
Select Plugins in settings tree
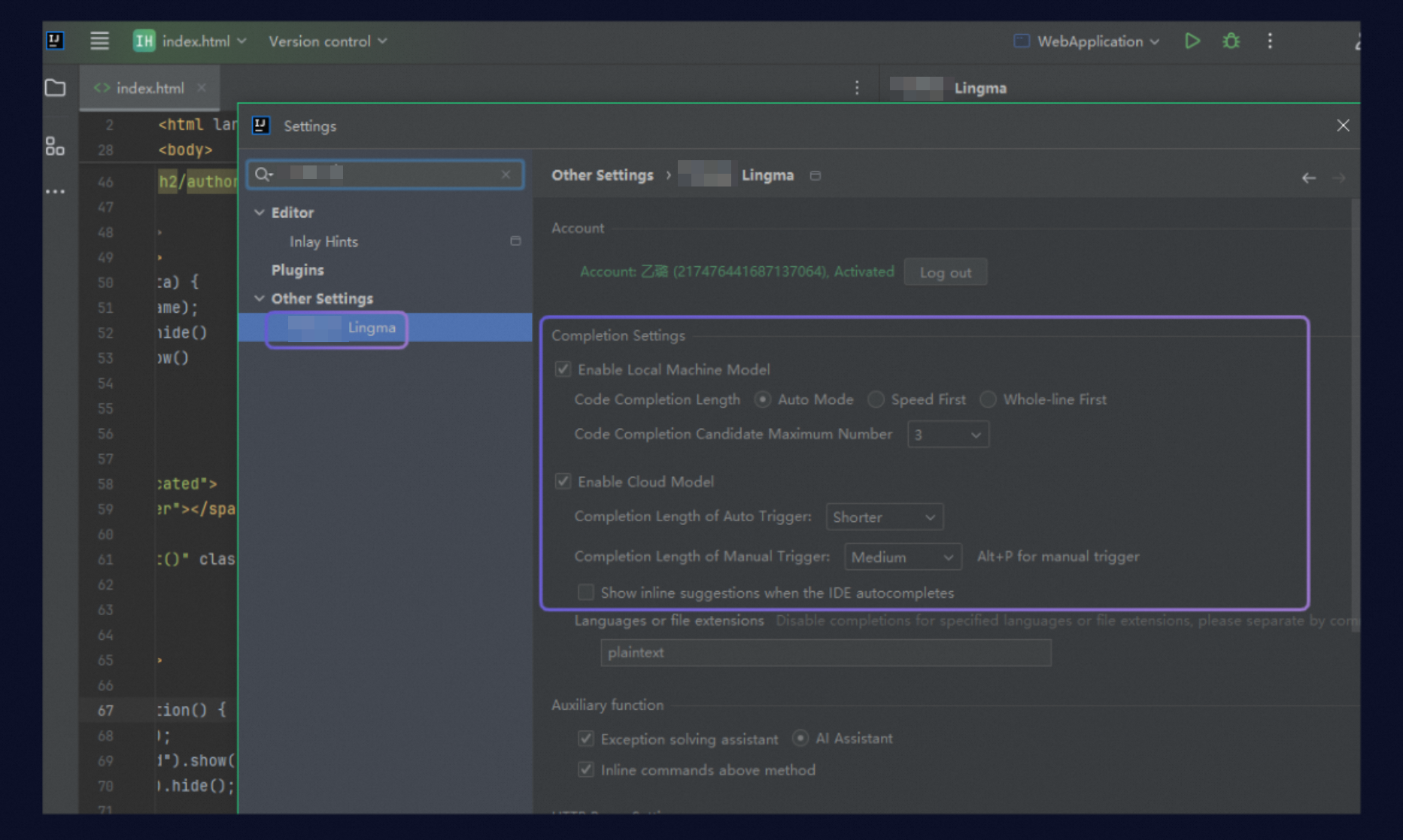(x=298, y=270)
